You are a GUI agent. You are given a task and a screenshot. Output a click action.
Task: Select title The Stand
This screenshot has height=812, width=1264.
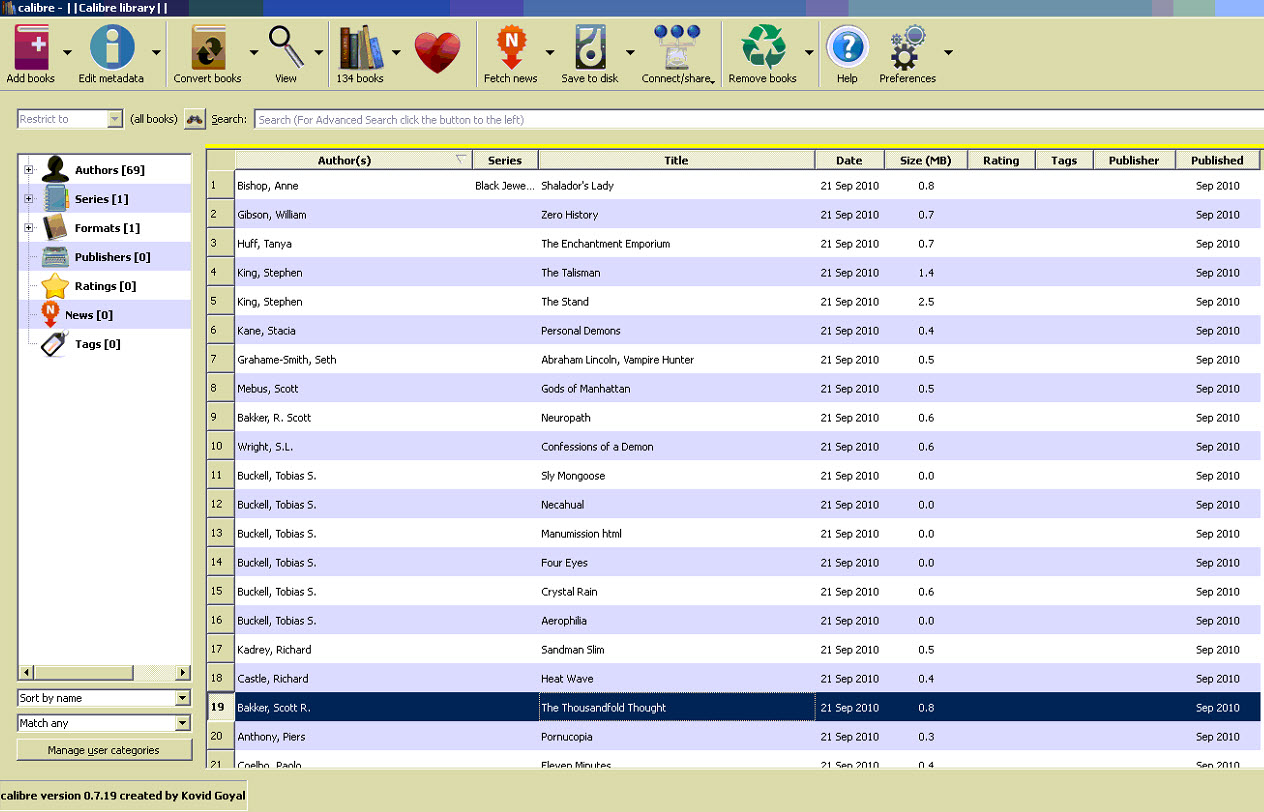[x=565, y=302]
